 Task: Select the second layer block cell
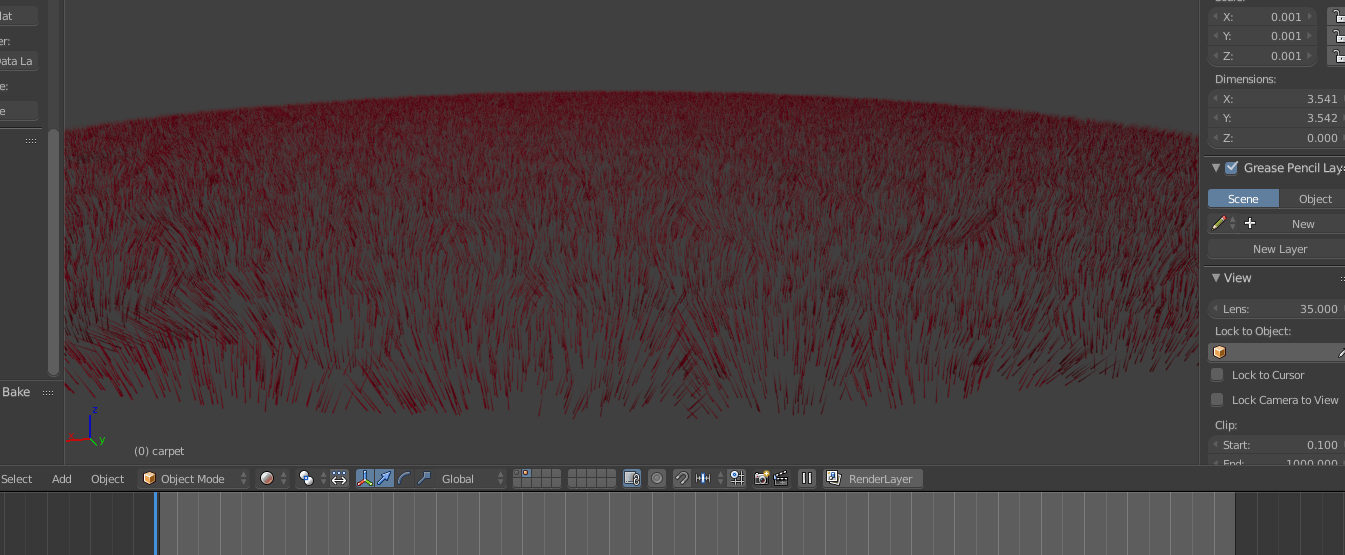(573, 474)
